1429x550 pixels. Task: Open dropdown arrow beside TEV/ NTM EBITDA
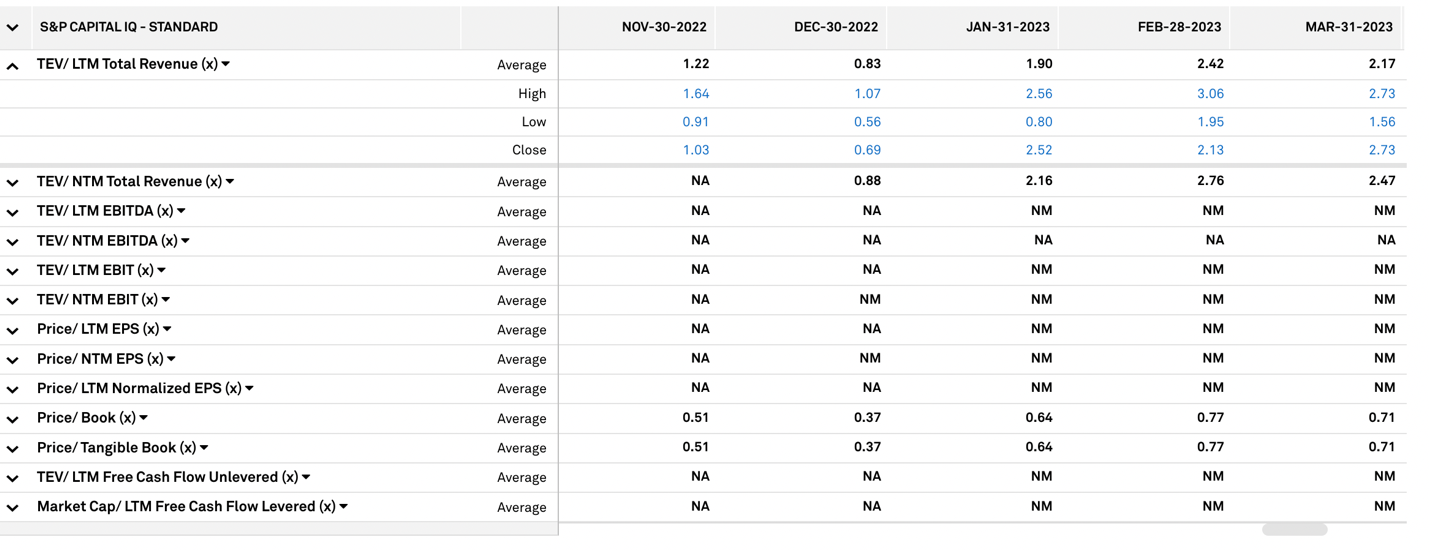[186, 241]
